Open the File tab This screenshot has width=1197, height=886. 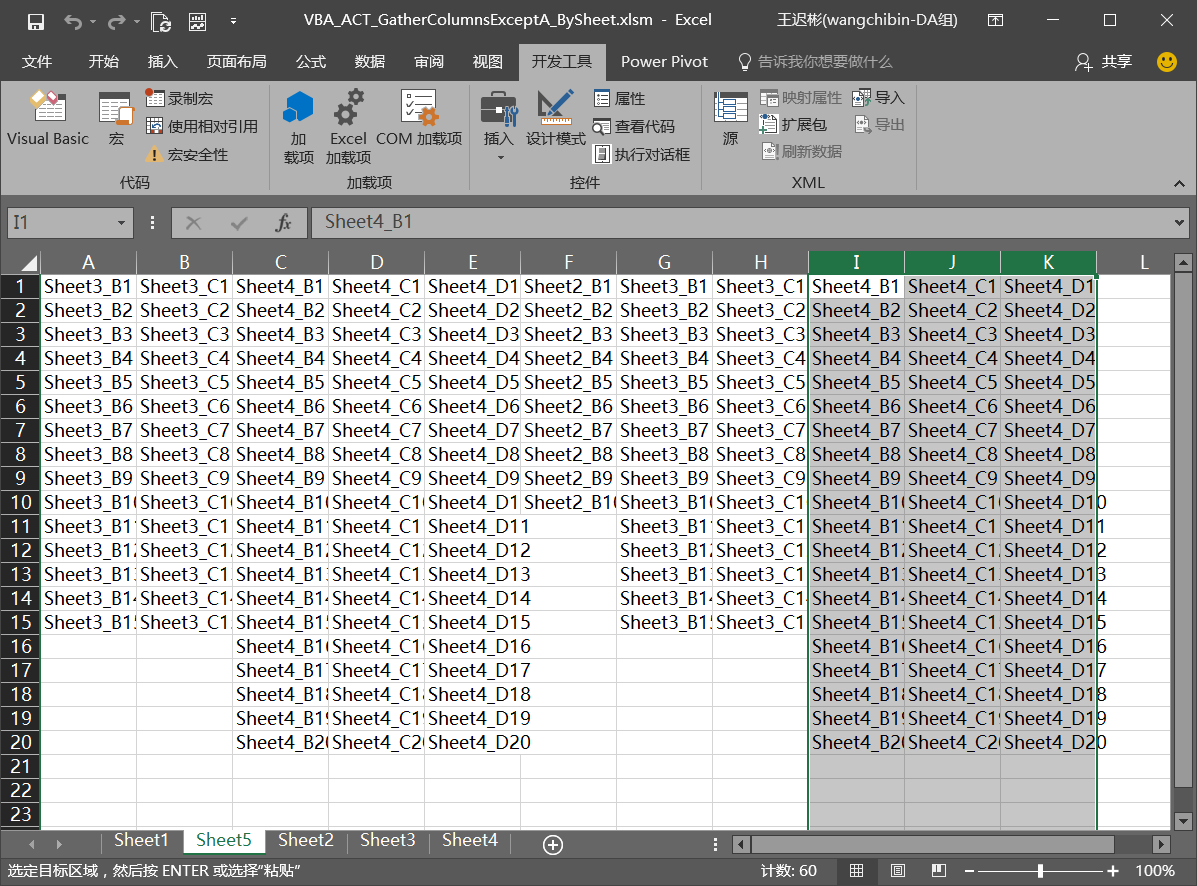point(37,62)
